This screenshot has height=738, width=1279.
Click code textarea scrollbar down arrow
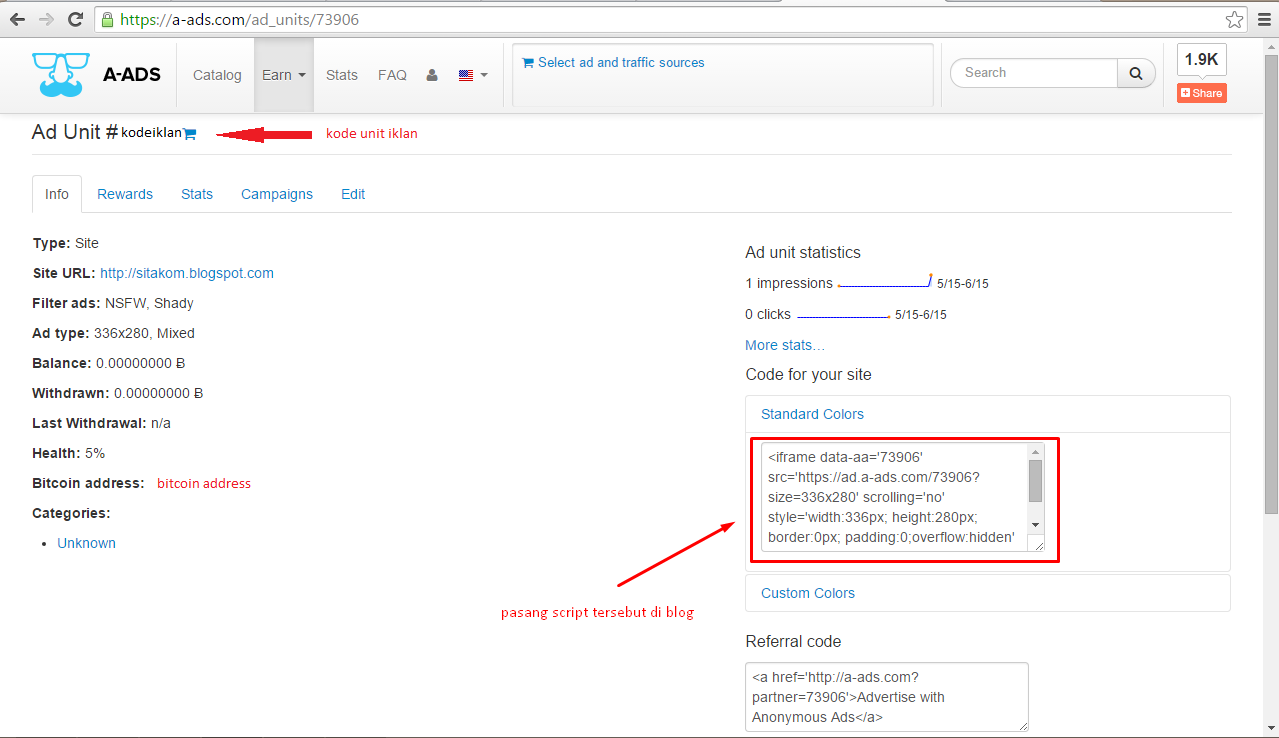click(1036, 524)
